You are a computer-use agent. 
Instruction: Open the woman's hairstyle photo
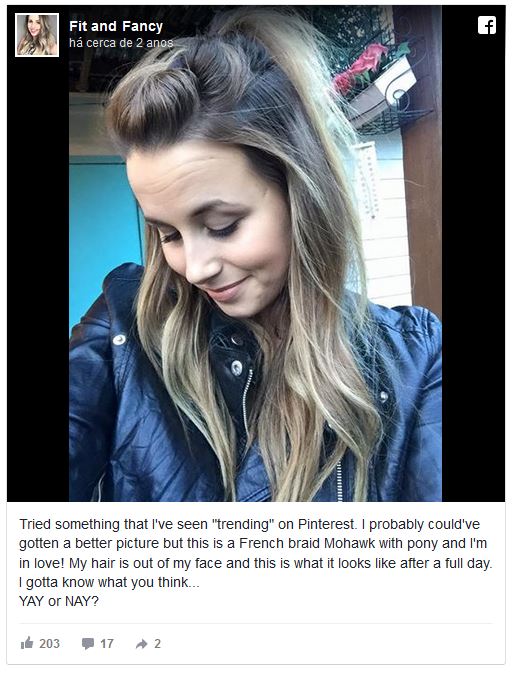click(256, 254)
